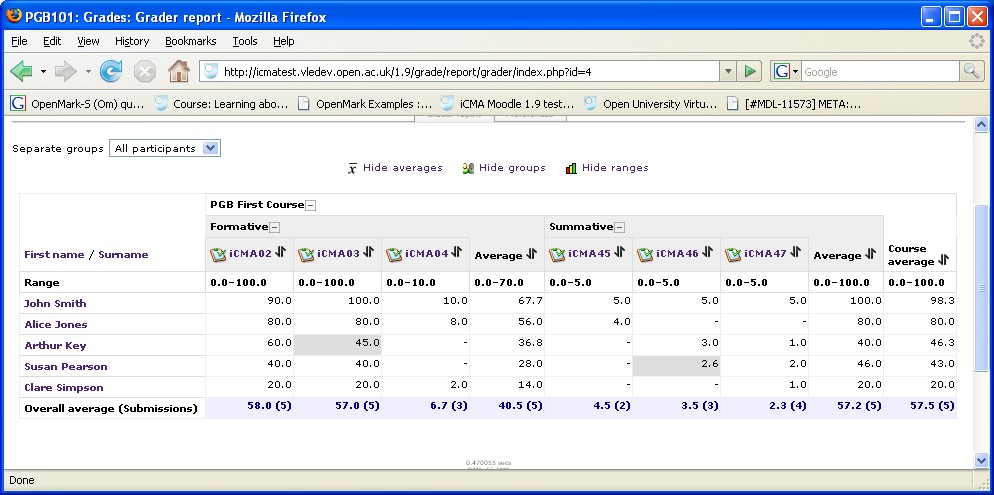Sort by iCMA47 using its sort arrows
The image size is (994, 495).
796,253
